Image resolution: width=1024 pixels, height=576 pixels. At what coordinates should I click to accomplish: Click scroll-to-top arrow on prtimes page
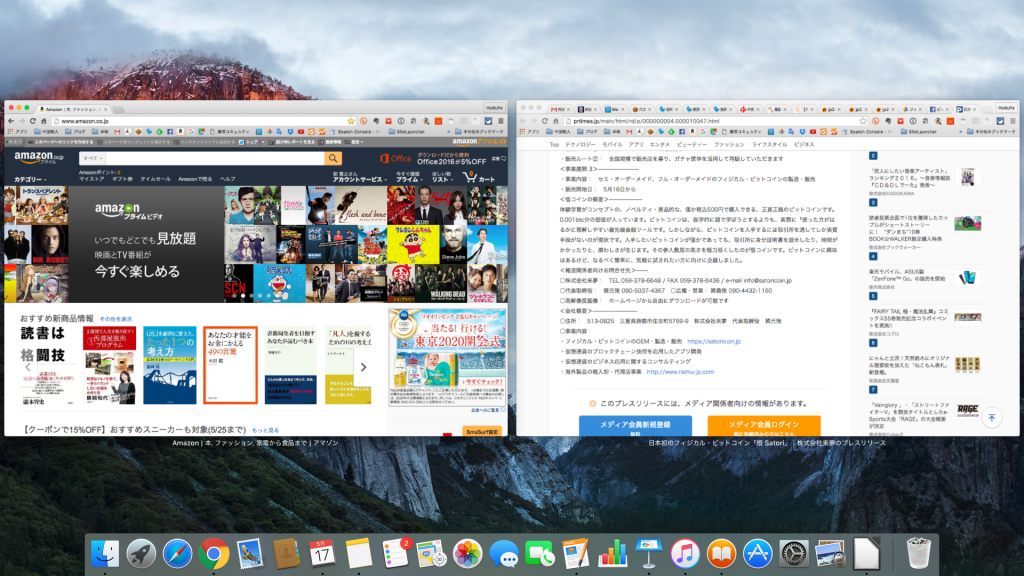tap(991, 418)
